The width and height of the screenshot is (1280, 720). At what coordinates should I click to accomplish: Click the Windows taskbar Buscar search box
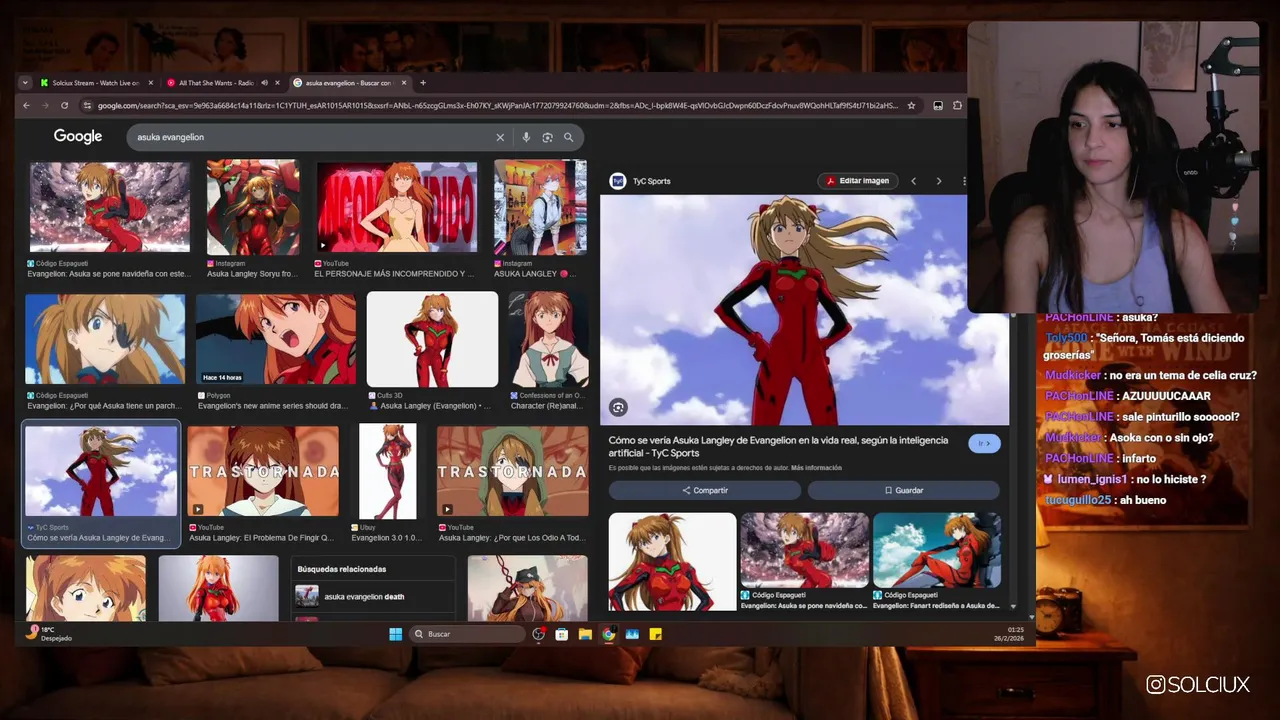coord(467,634)
